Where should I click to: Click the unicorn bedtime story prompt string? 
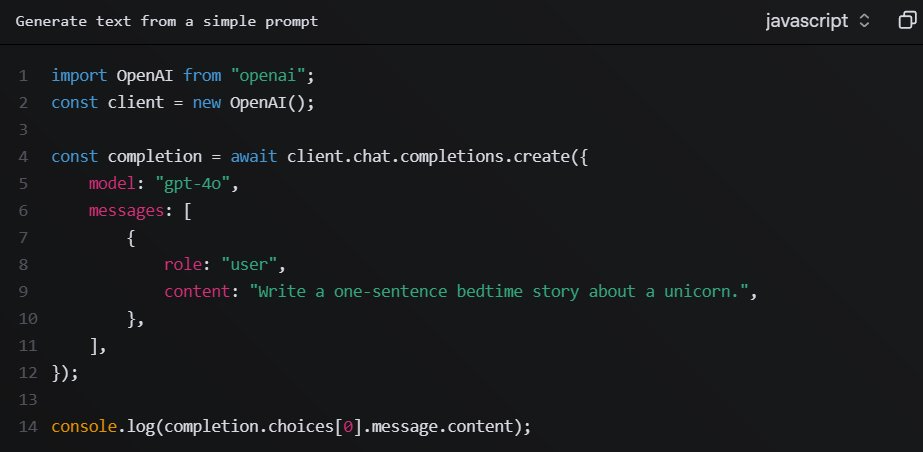[499, 292]
